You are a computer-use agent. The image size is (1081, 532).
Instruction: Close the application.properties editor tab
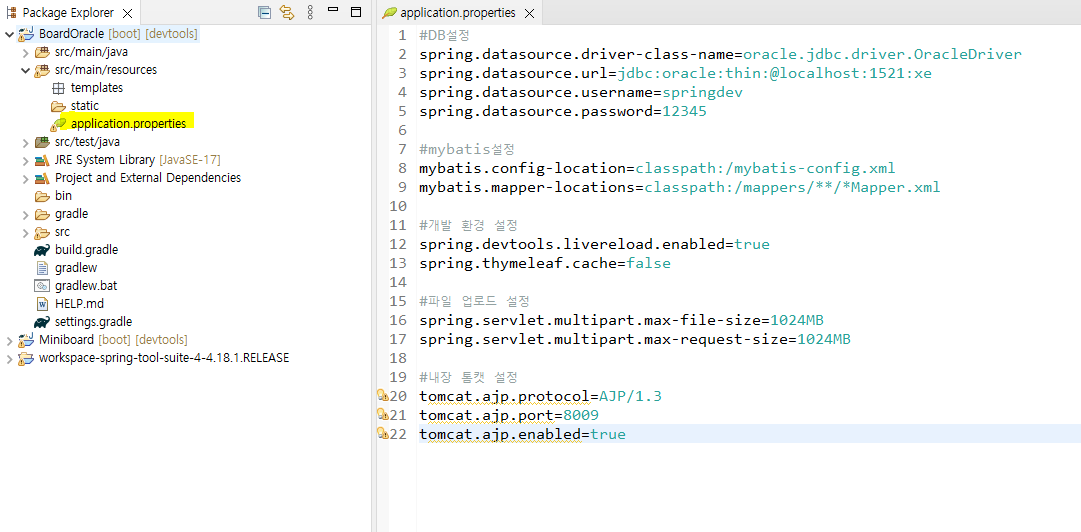pyautogui.click(x=529, y=13)
